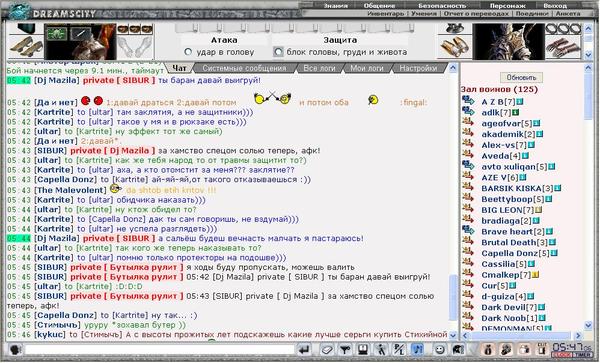Click the floppy disk save icon
600x363 pixels.
tap(363, 349)
